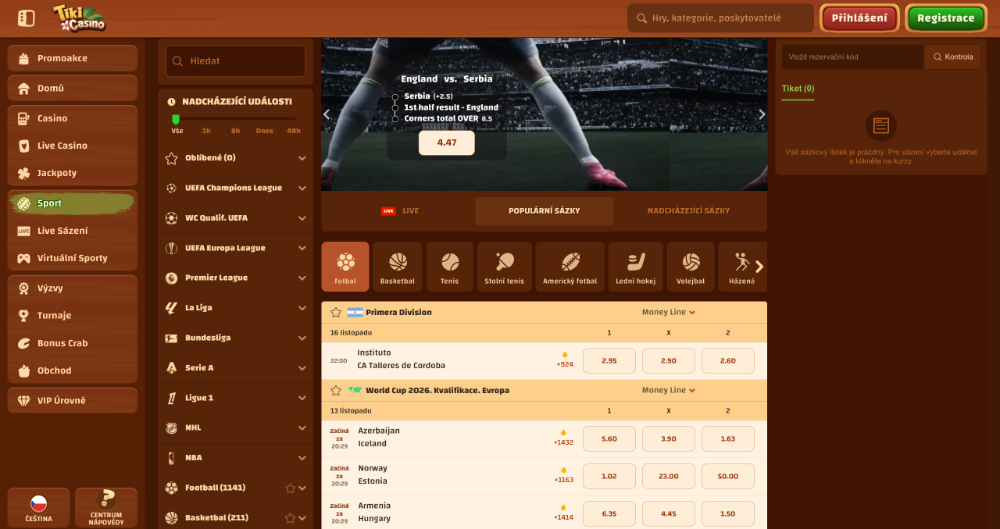This screenshot has height=529, width=1000.
Task: Open Výzvy in the sidebar
Action: click(x=73, y=288)
